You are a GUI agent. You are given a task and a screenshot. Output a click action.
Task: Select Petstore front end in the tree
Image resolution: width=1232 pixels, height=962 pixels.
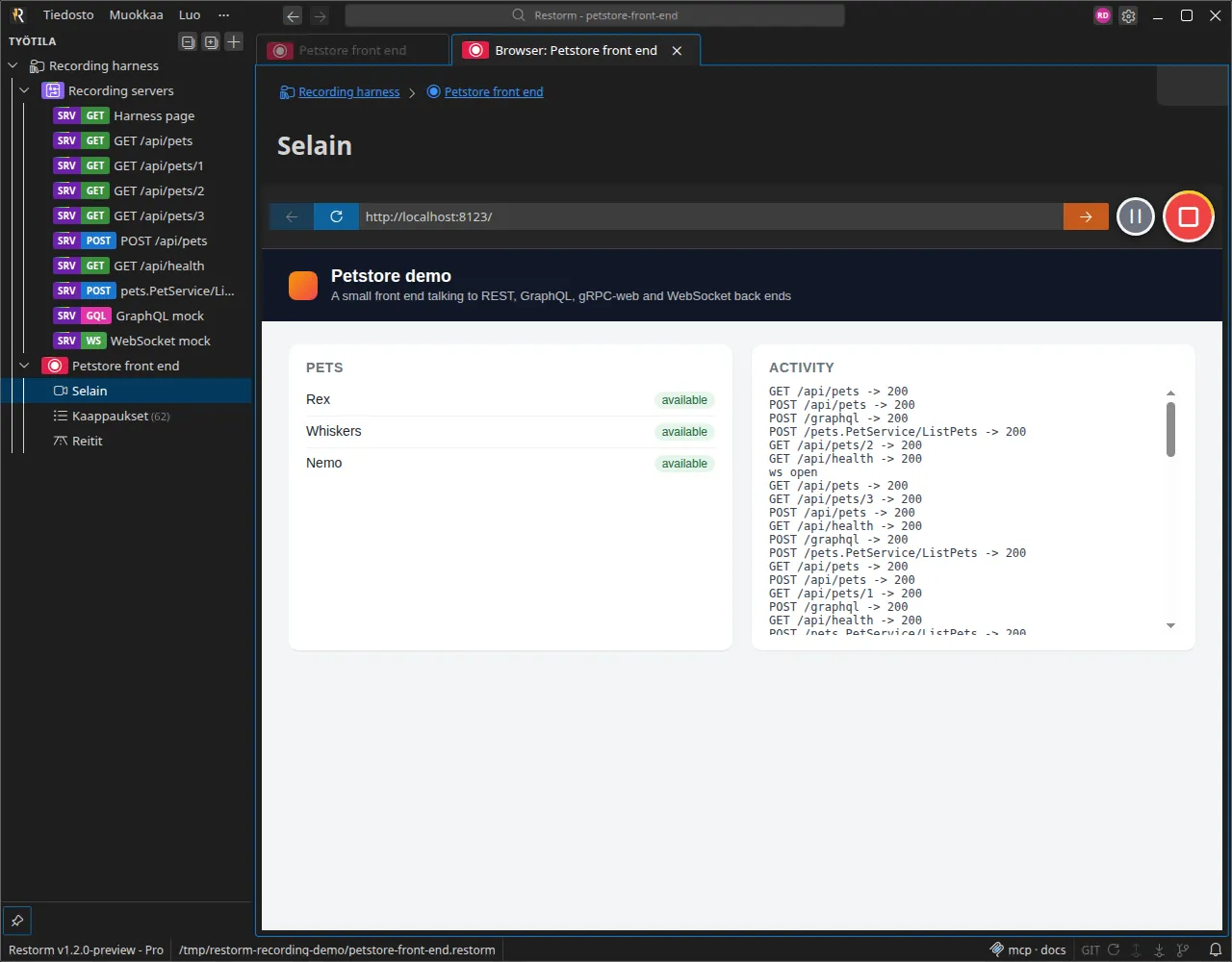point(126,366)
